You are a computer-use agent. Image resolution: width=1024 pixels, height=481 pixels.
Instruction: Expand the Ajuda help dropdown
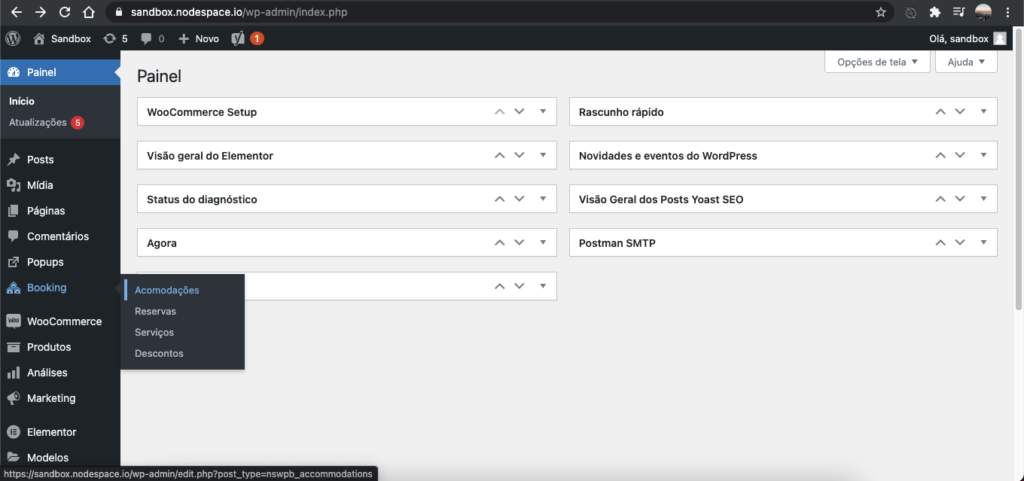click(966, 62)
